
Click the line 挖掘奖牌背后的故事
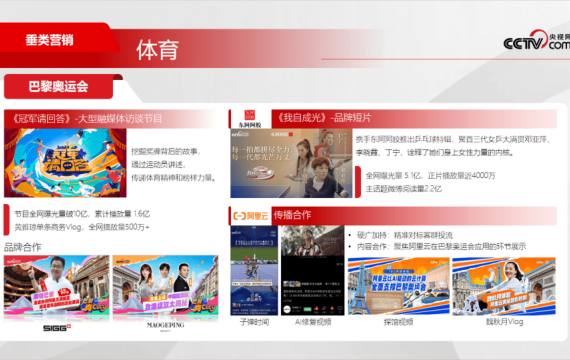click(x=166, y=151)
